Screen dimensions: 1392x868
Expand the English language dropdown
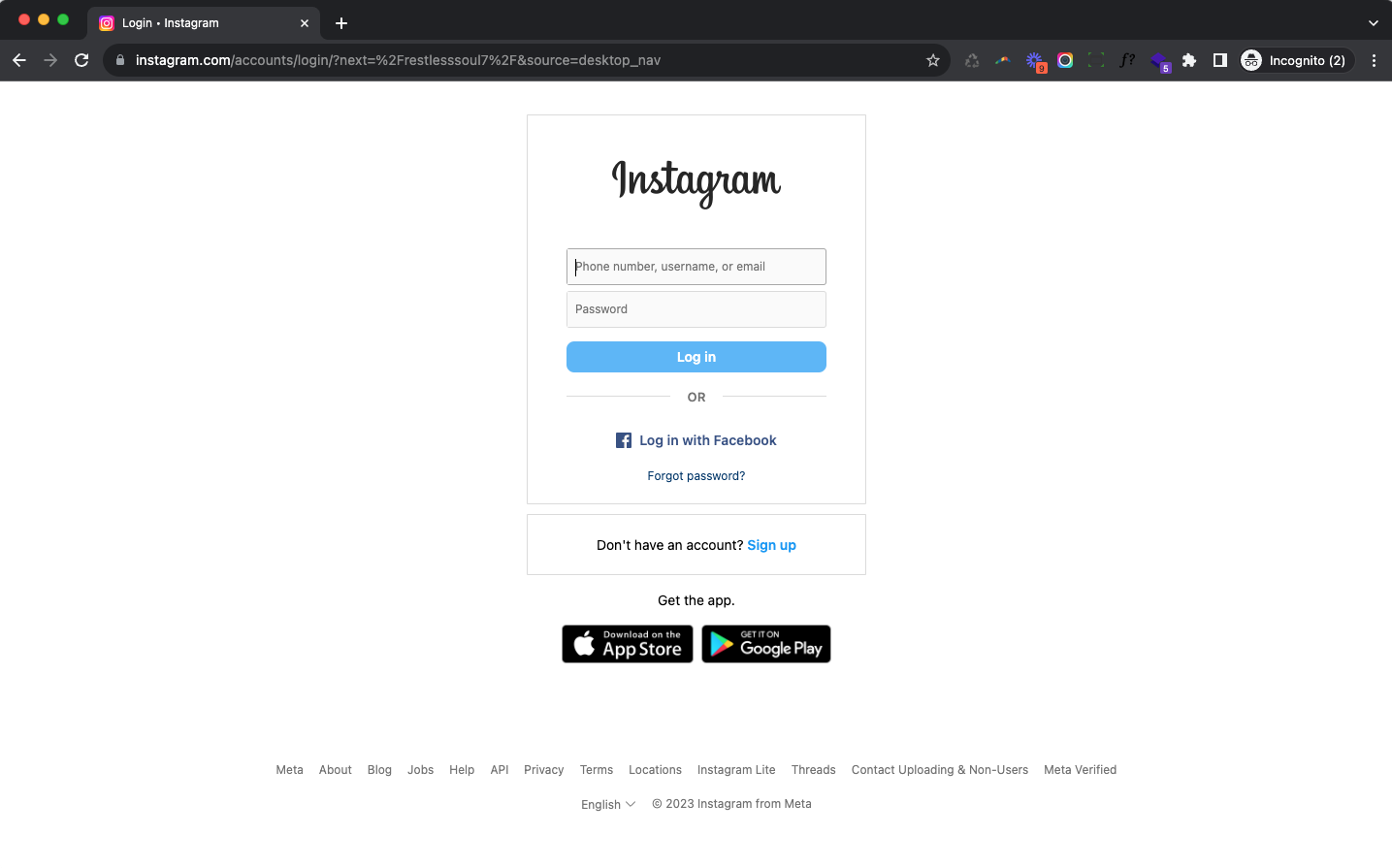coord(608,804)
